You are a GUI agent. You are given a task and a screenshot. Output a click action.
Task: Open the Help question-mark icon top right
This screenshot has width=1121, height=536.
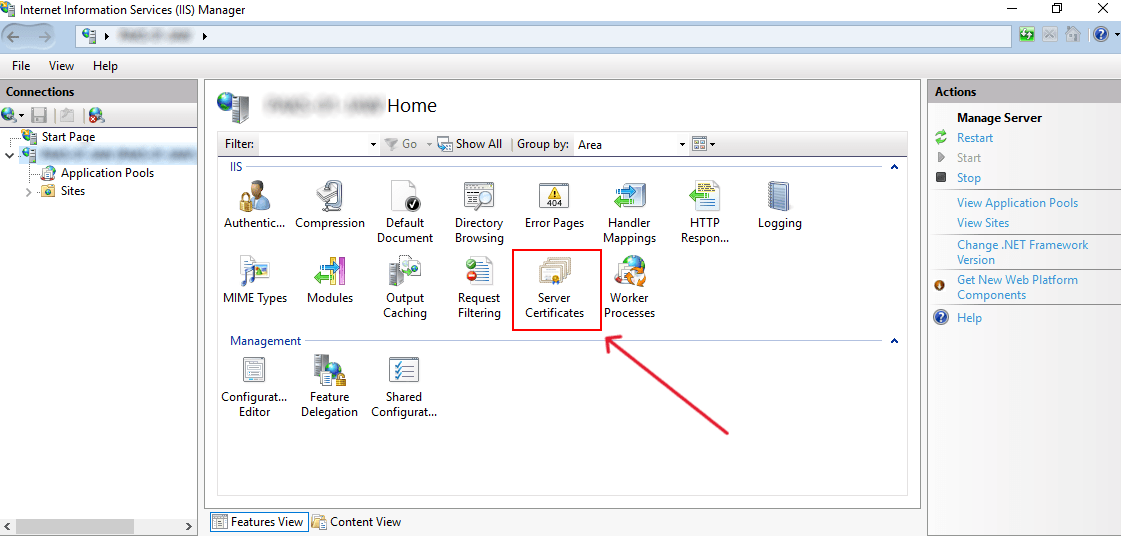(x=1100, y=34)
